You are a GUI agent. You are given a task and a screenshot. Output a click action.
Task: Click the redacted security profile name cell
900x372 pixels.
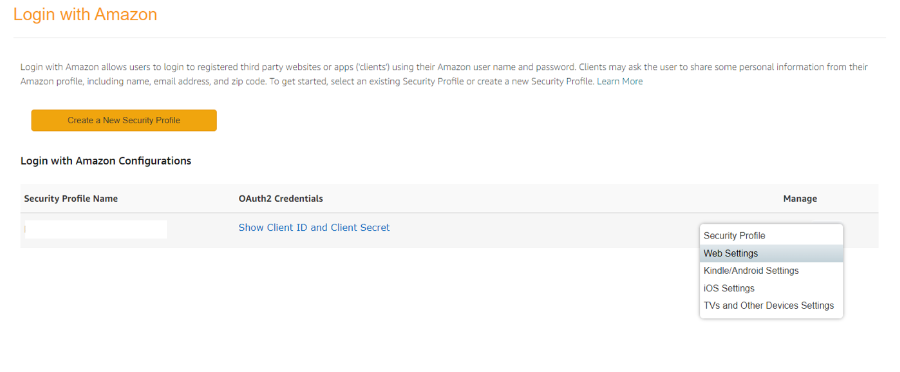tap(96, 229)
